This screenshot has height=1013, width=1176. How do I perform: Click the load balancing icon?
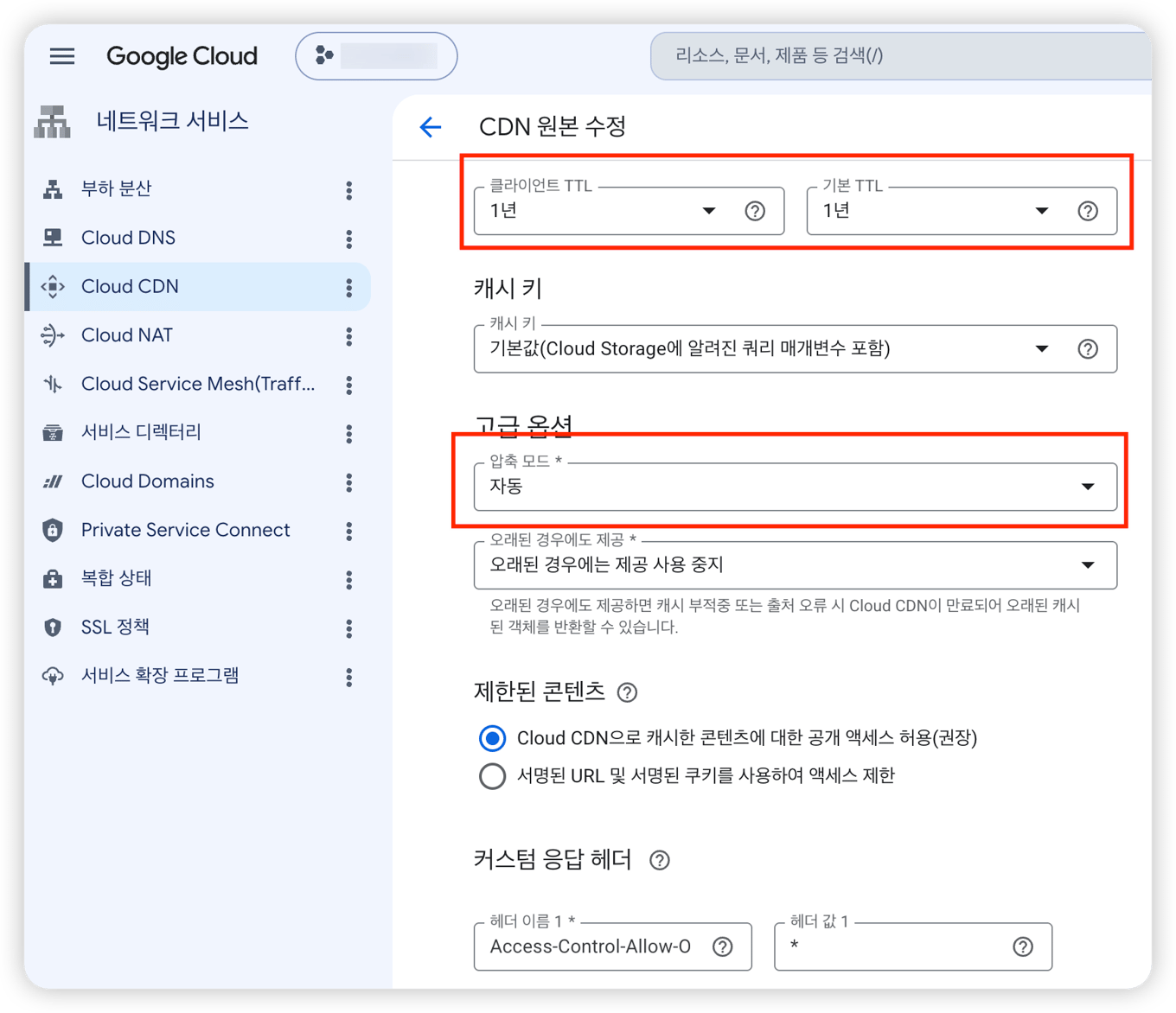(x=53, y=189)
